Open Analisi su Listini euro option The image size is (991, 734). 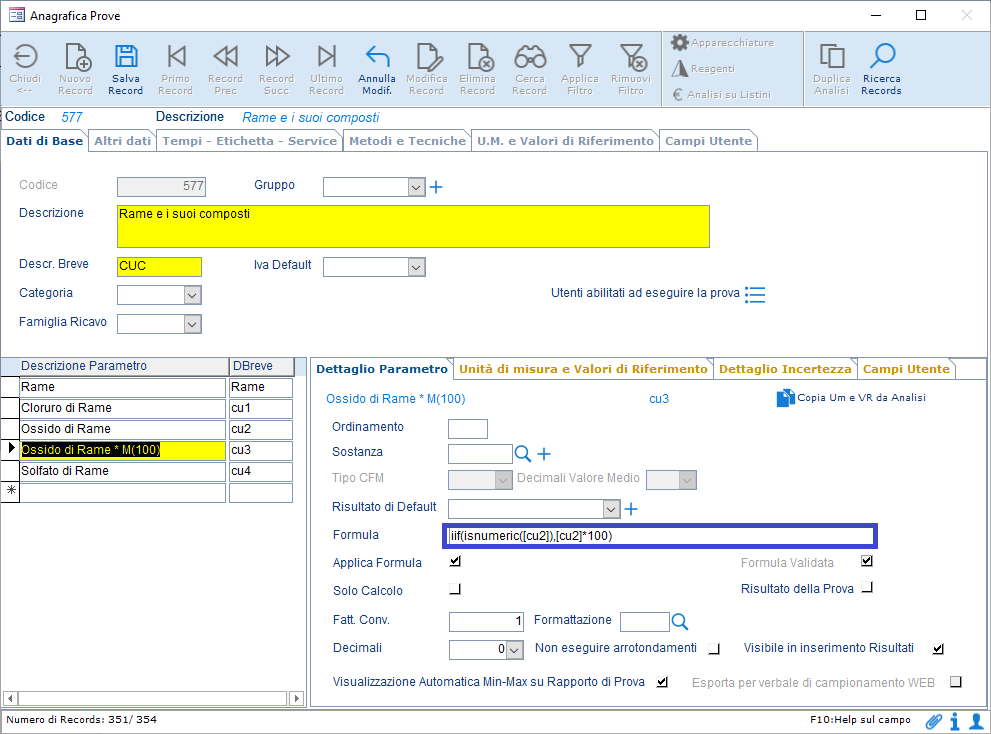pos(721,94)
